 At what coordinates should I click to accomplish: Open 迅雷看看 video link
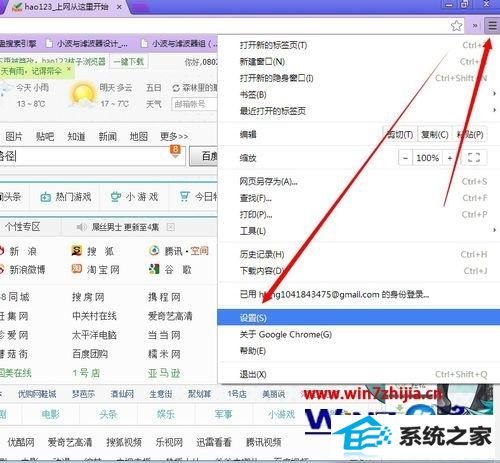(214, 442)
